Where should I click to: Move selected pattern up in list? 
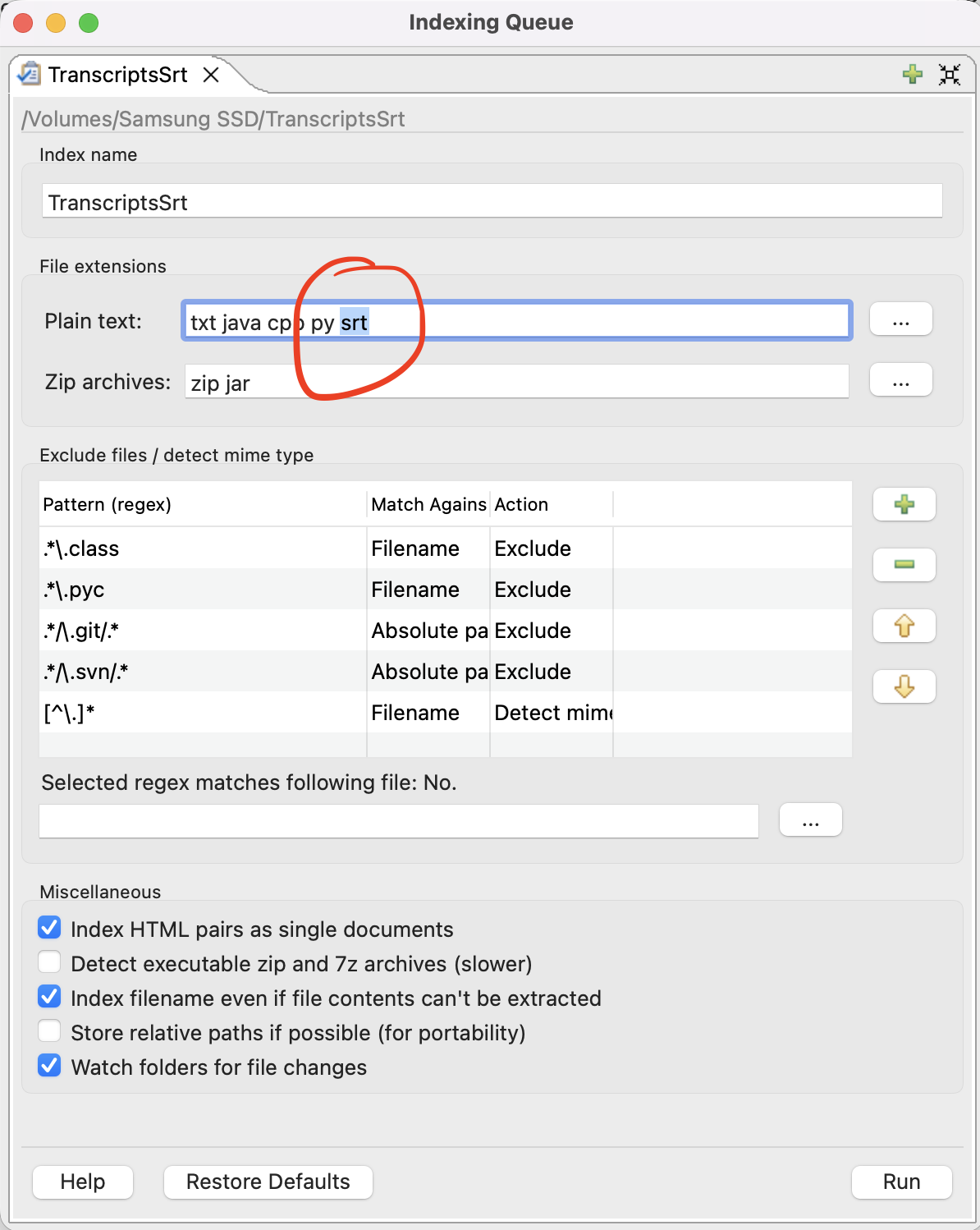tap(904, 626)
